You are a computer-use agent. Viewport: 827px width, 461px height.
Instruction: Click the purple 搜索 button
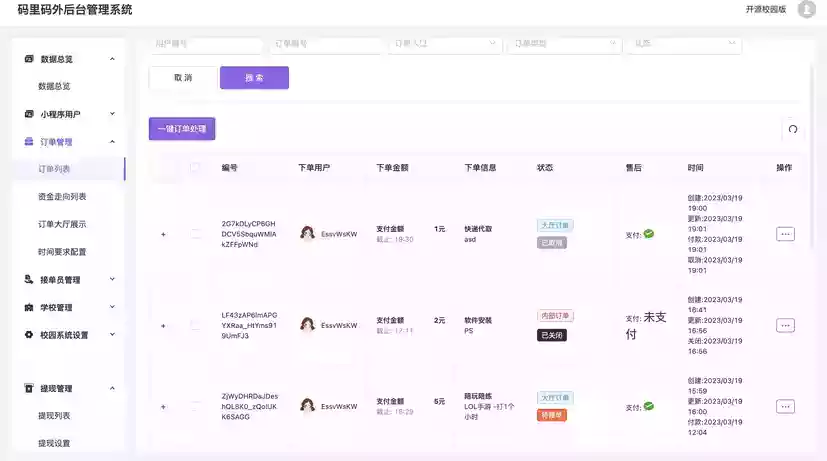click(x=254, y=78)
